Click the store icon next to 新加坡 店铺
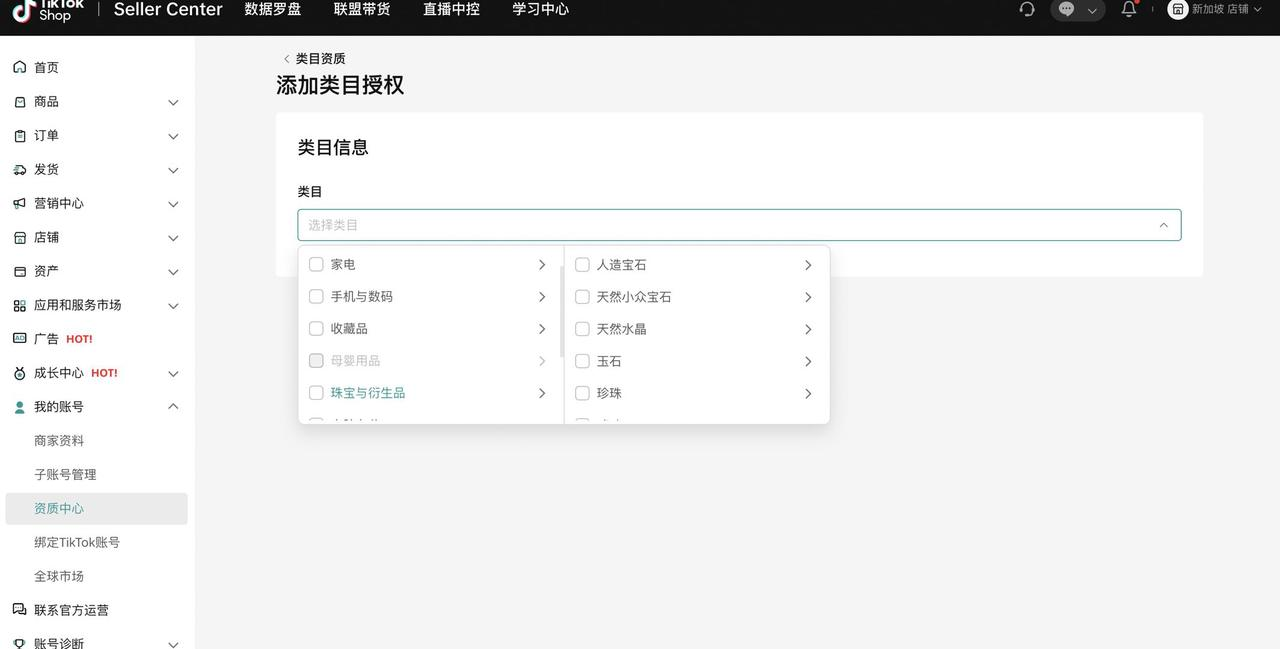Screen dimensions: 1280x649 1177,10
